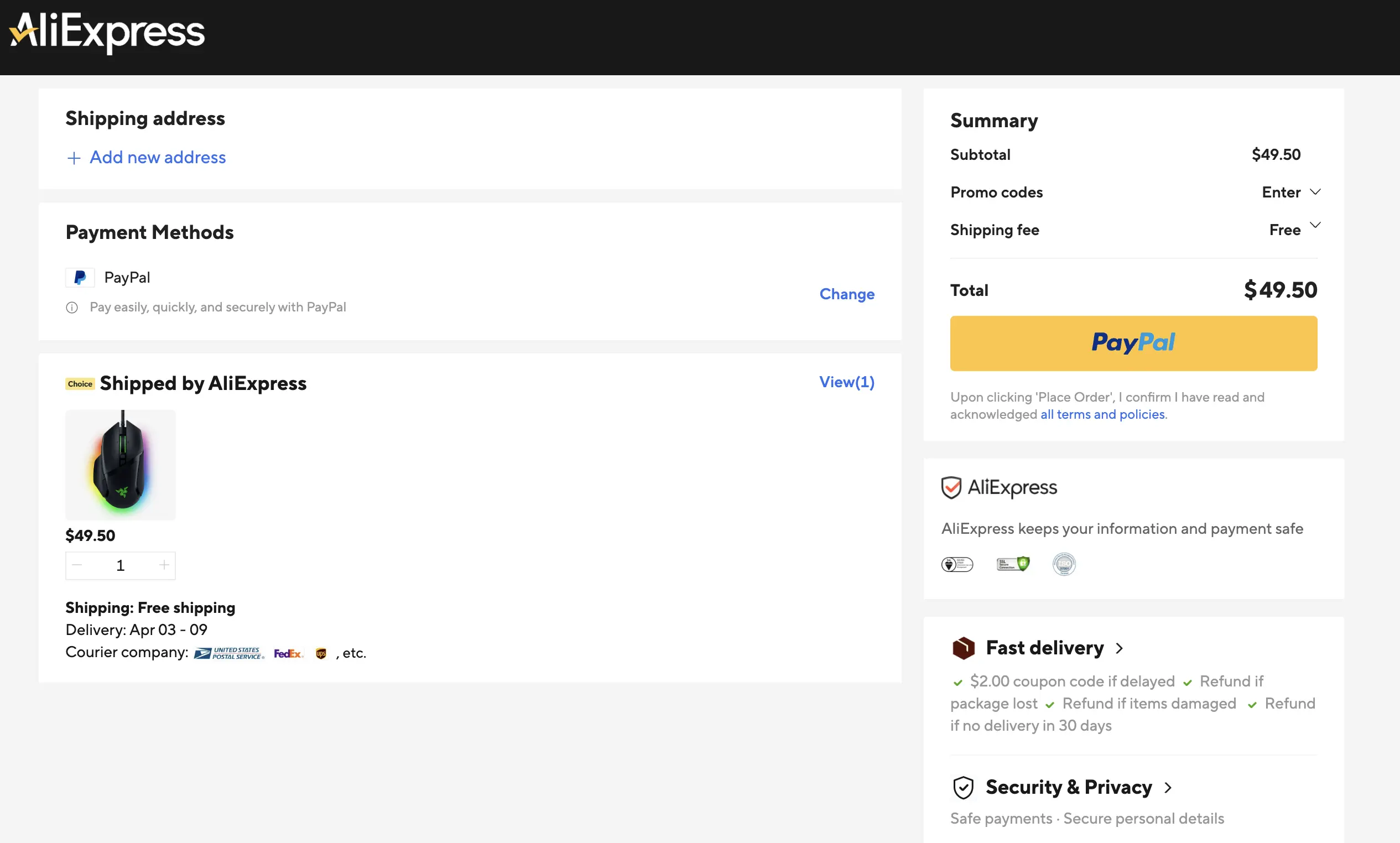Click the plus icon beside Add new address
This screenshot has width=1400, height=843.
[74, 158]
